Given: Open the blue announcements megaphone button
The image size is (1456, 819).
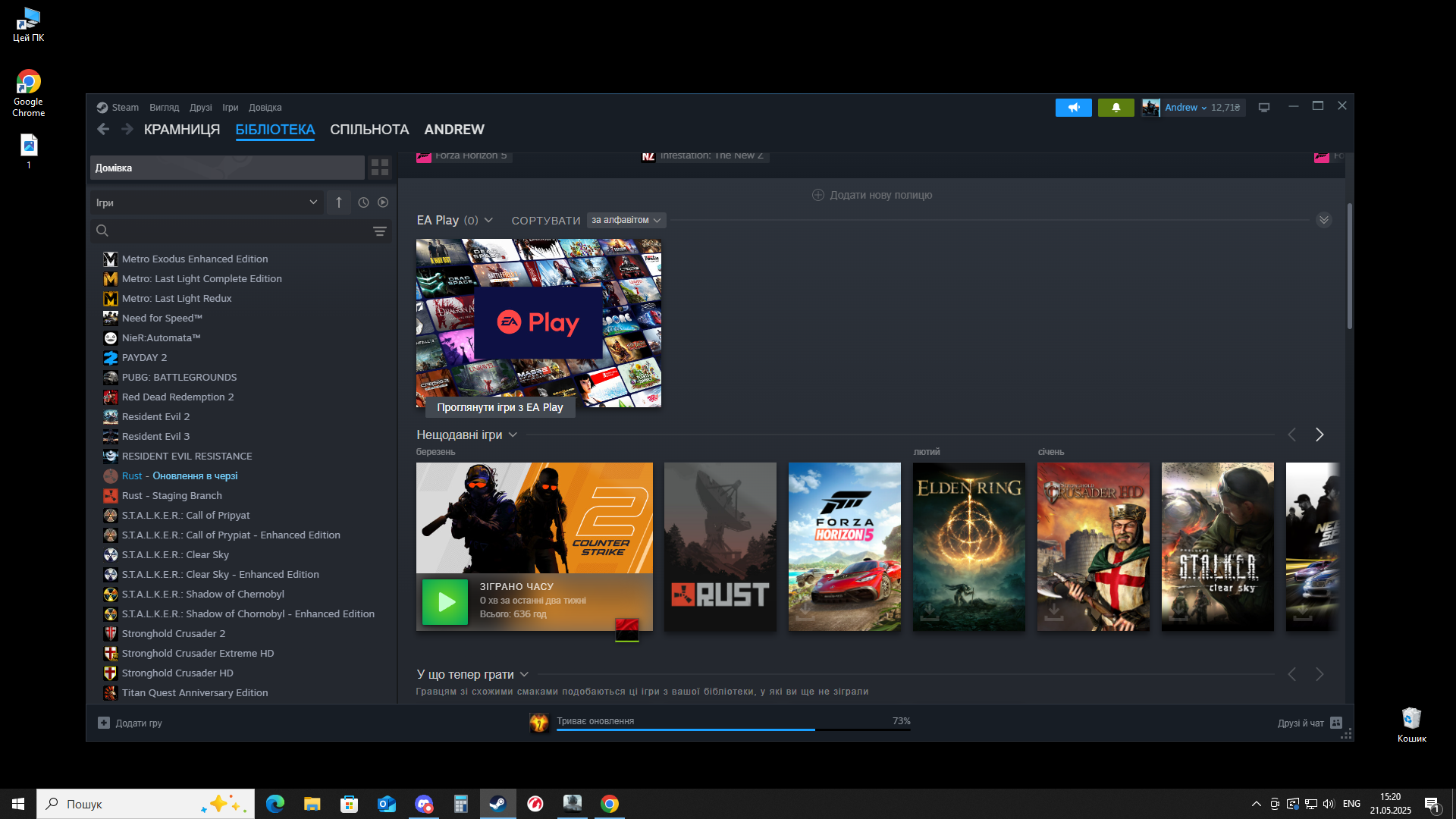Looking at the screenshot, I should pyautogui.click(x=1073, y=108).
